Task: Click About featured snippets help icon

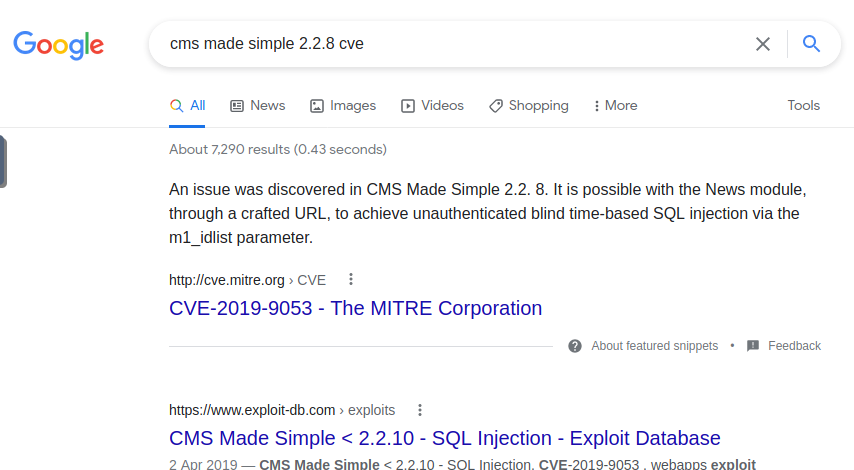Action: tap(575, 346)
